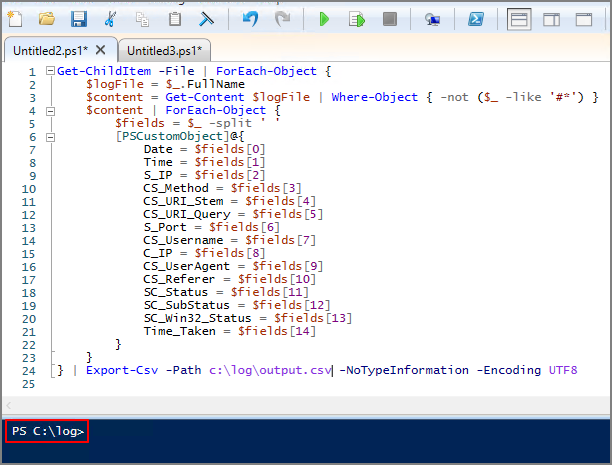The width and height of the screenshot is (612, 465).
Task: Redo the last undone edit
Action: [x=282, y=19]
